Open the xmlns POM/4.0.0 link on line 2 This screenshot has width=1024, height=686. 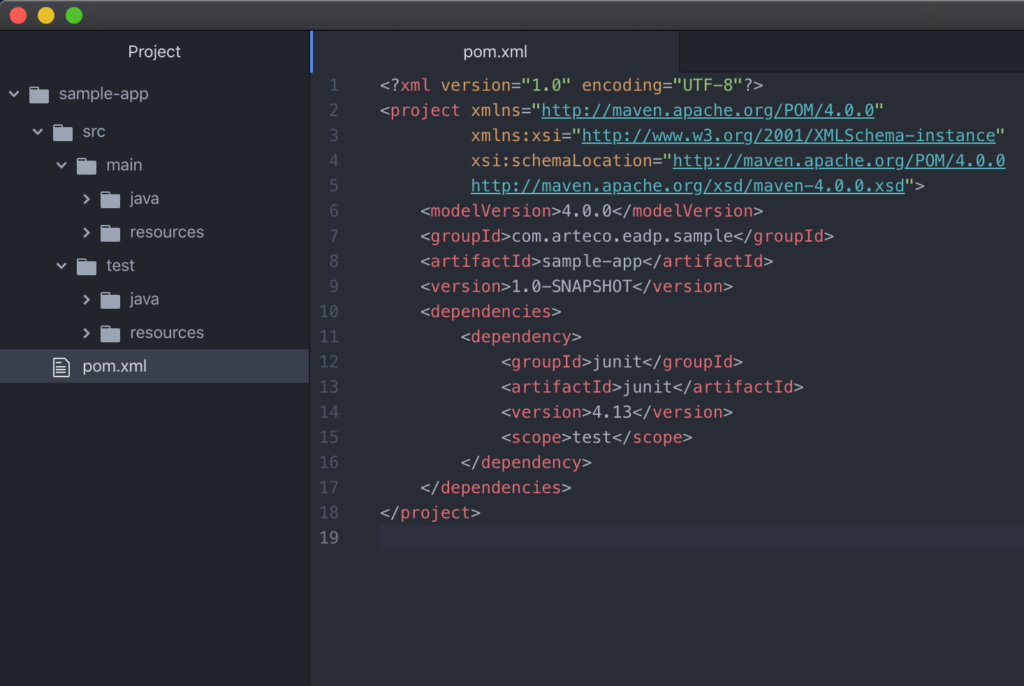pos(707,110)
